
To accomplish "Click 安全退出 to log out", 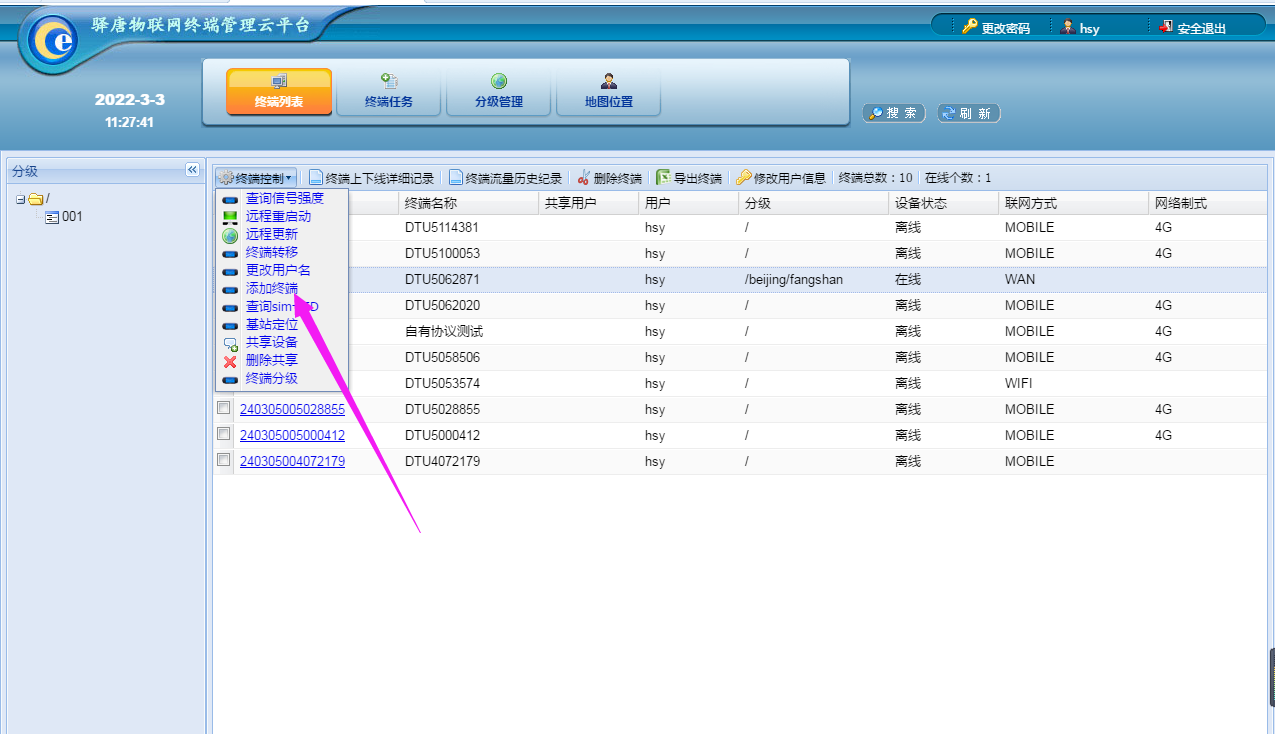I will 1192,28.
